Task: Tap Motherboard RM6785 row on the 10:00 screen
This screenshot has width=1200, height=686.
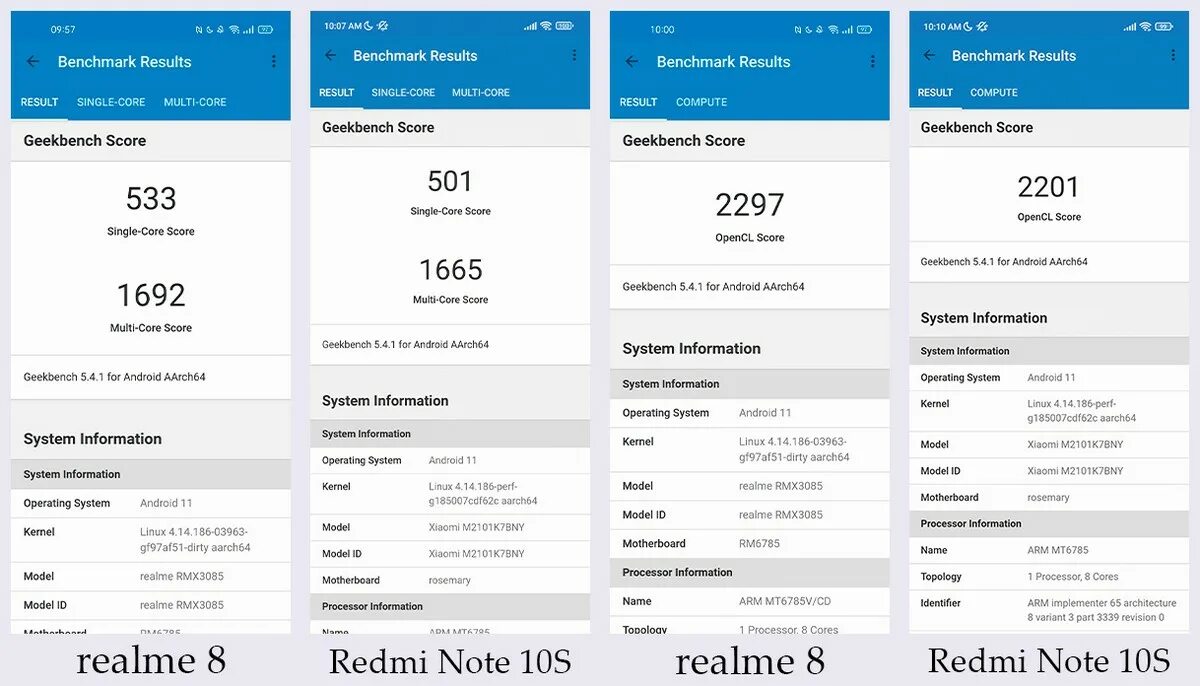Action: pos(750,544)
